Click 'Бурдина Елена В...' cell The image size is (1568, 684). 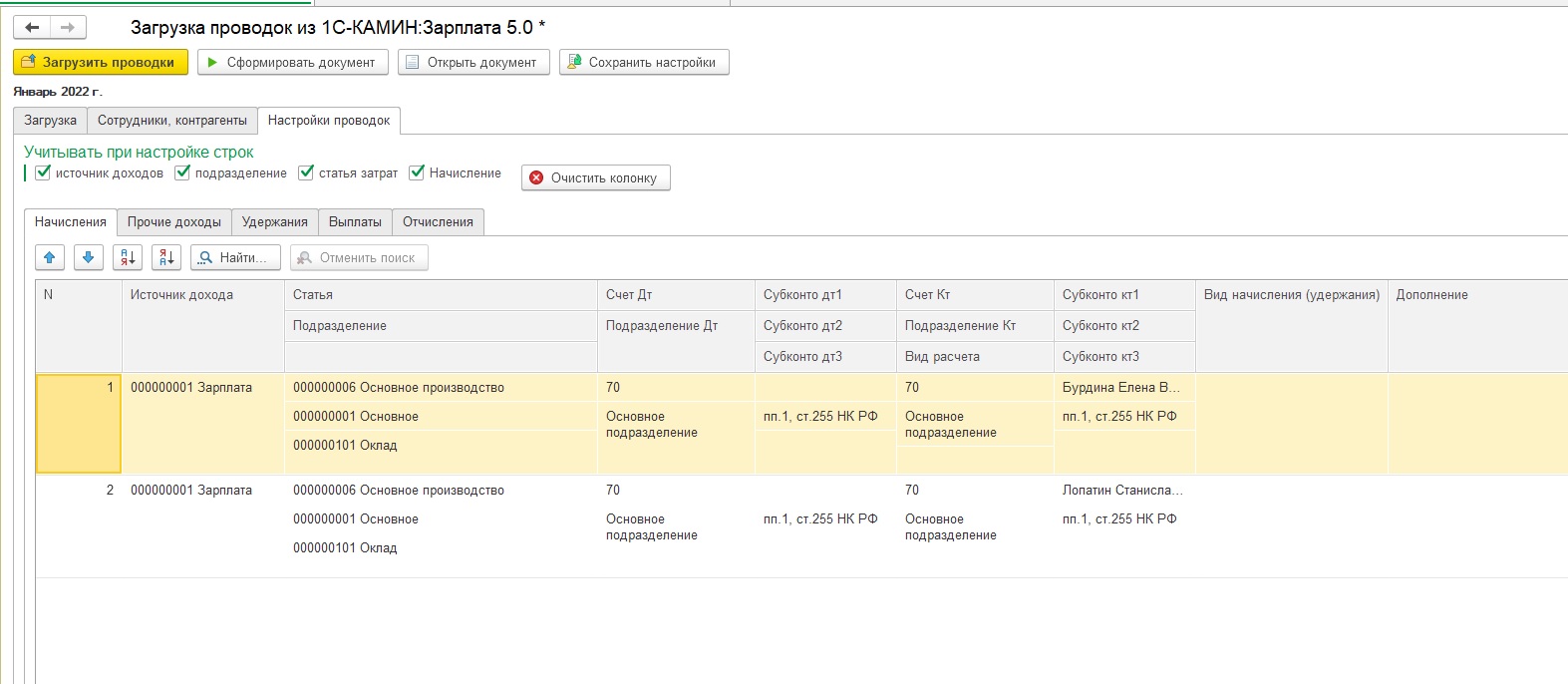(1124, 388)
